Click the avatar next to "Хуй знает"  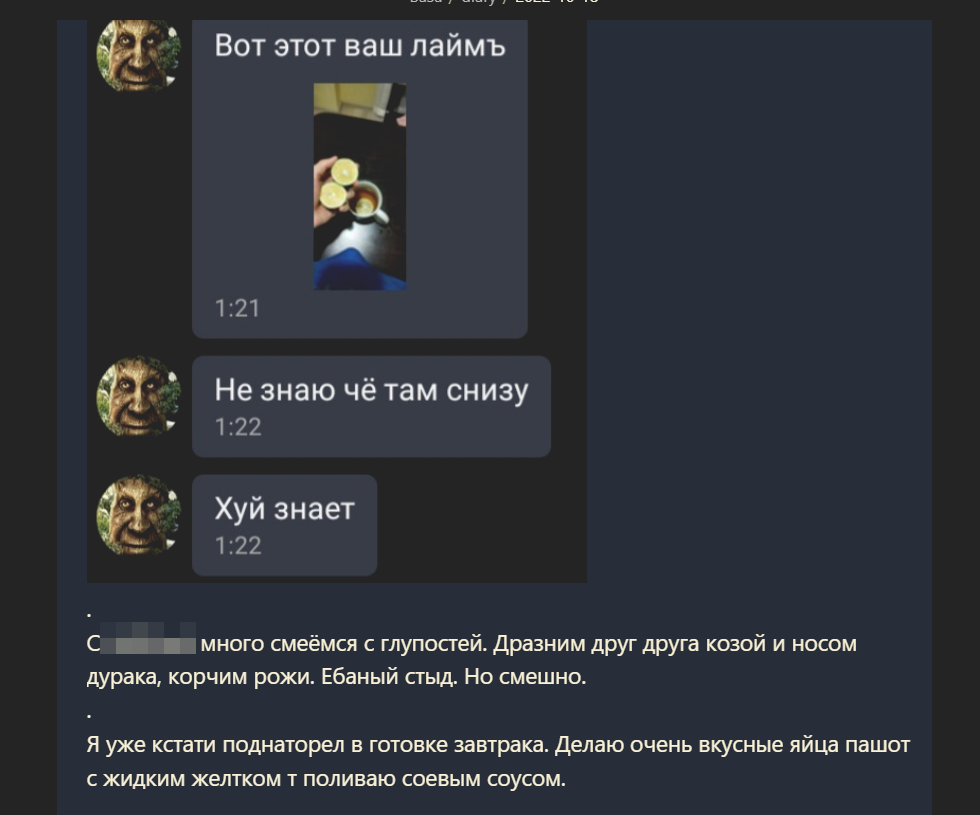[x=139, y=515]
